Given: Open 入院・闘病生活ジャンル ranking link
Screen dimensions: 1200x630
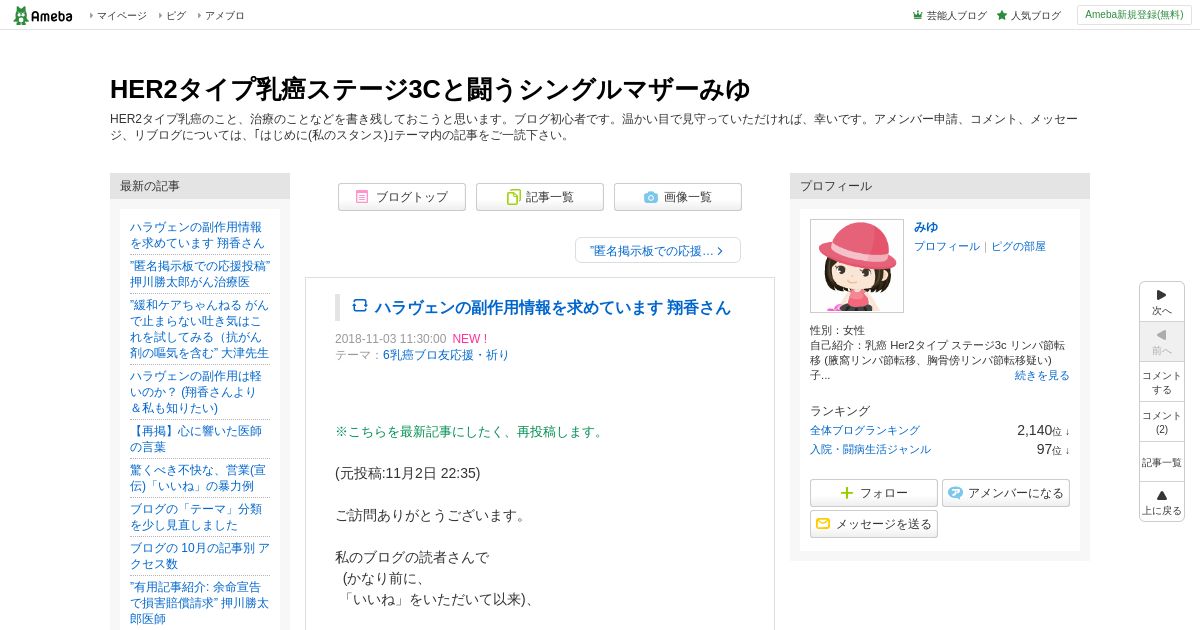Looking at the screenshot, I should click(x=870, y=449).
